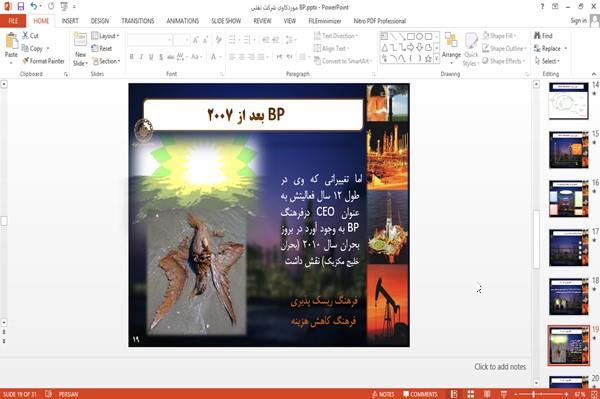Pick the oval shape in shapes gallery

point(419,37)
